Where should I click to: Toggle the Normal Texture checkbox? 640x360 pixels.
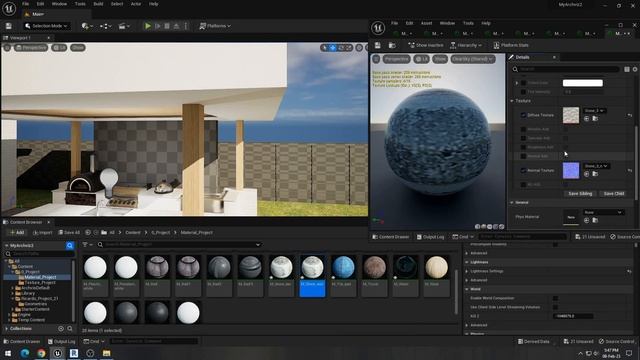pos(523,170)
